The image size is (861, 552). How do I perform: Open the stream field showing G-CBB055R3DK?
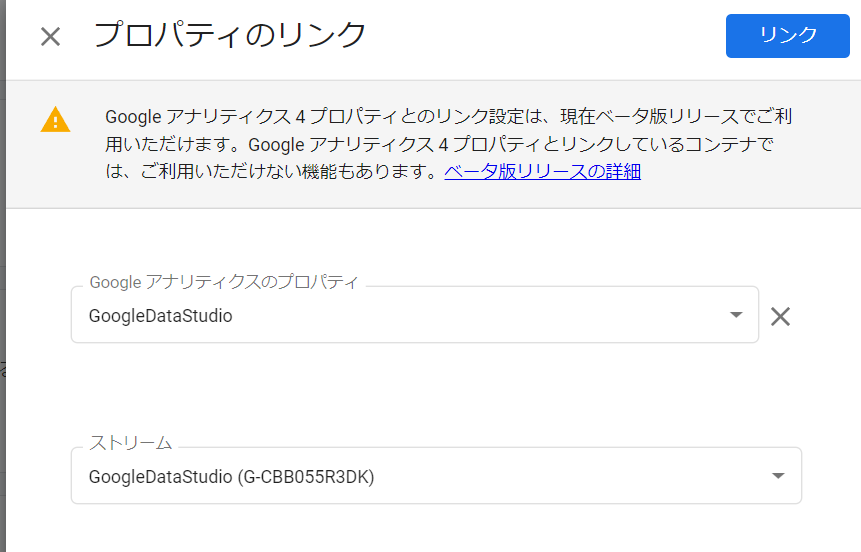pos(437,476)
